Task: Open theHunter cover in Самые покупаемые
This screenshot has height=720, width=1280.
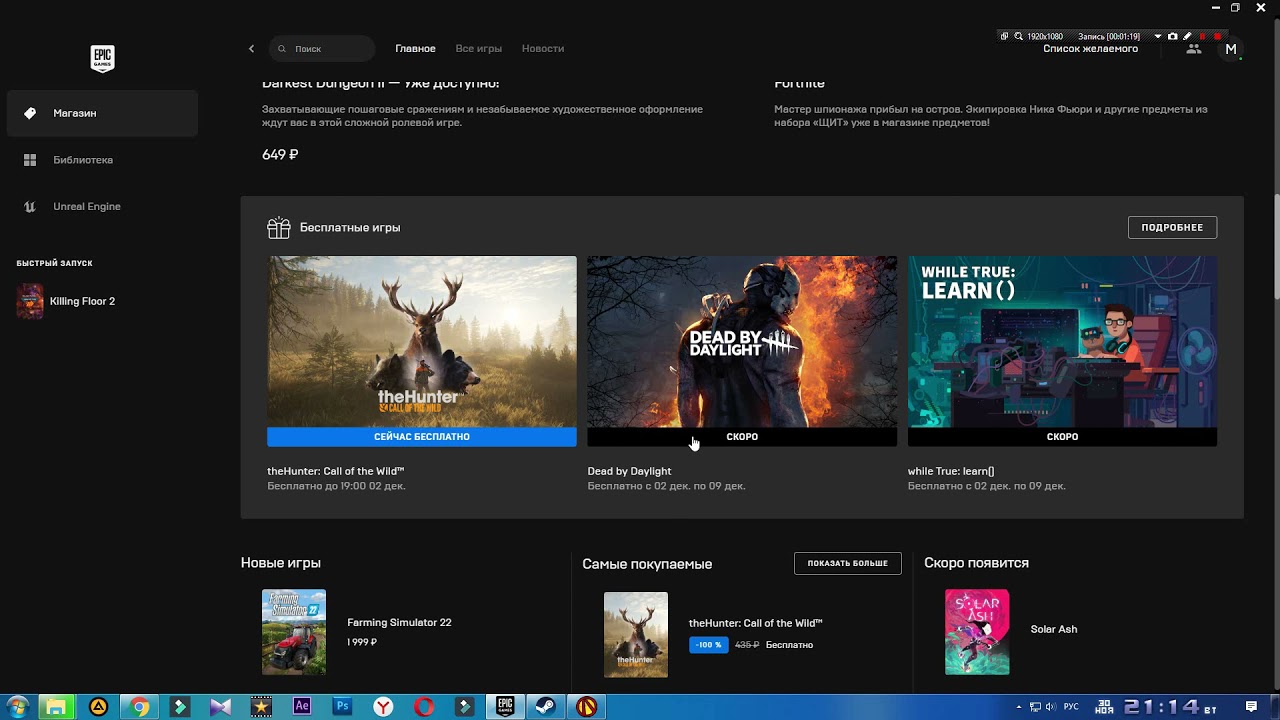Action: pyautogui.click(x=636, y=635)
